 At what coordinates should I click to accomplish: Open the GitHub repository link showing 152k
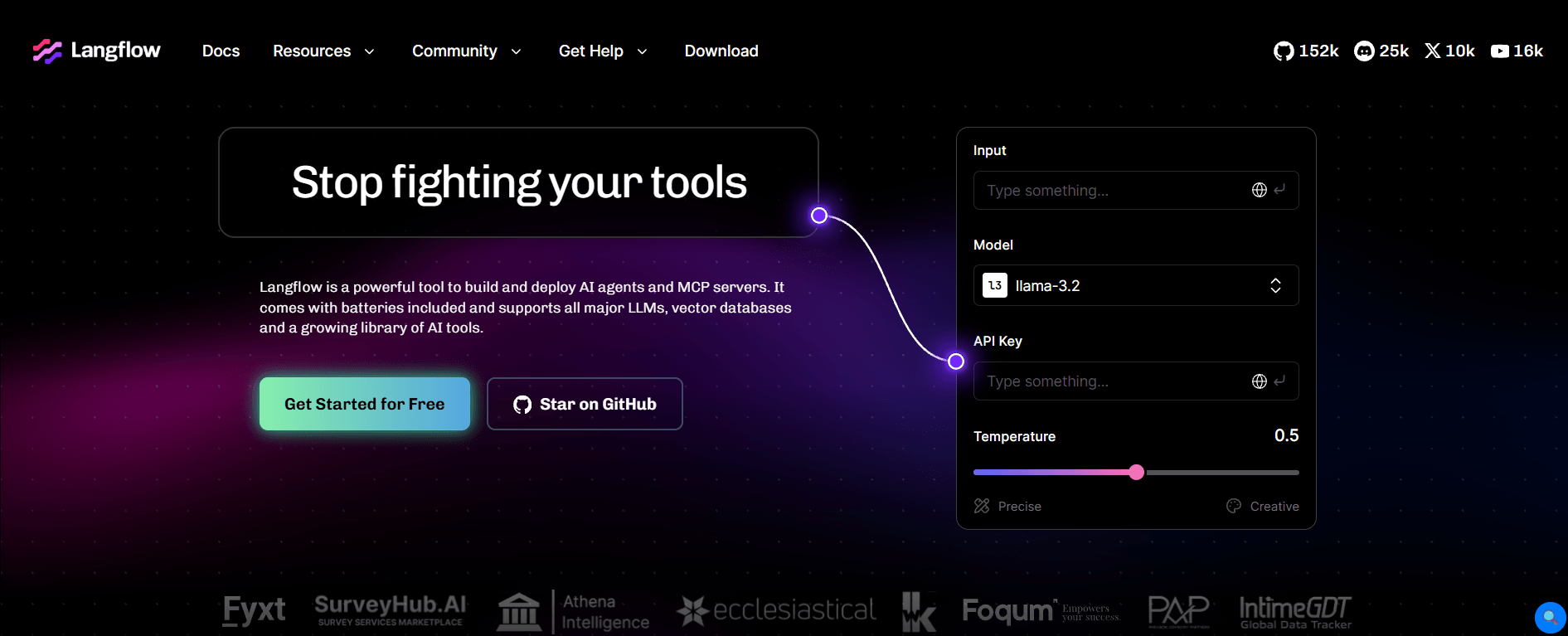(1306, 51)
